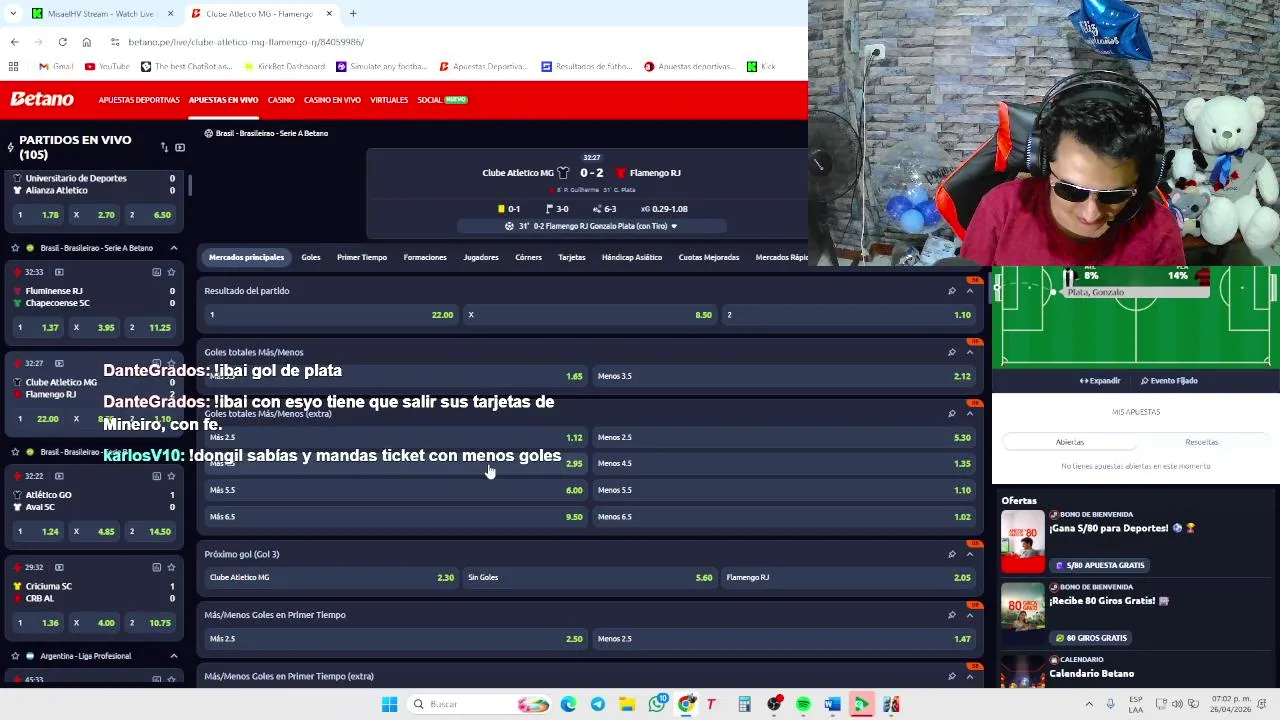Click the video stream icon in Partidos en Vivo header
Screen dimensions: 1280x720
[x=180, y=147]
